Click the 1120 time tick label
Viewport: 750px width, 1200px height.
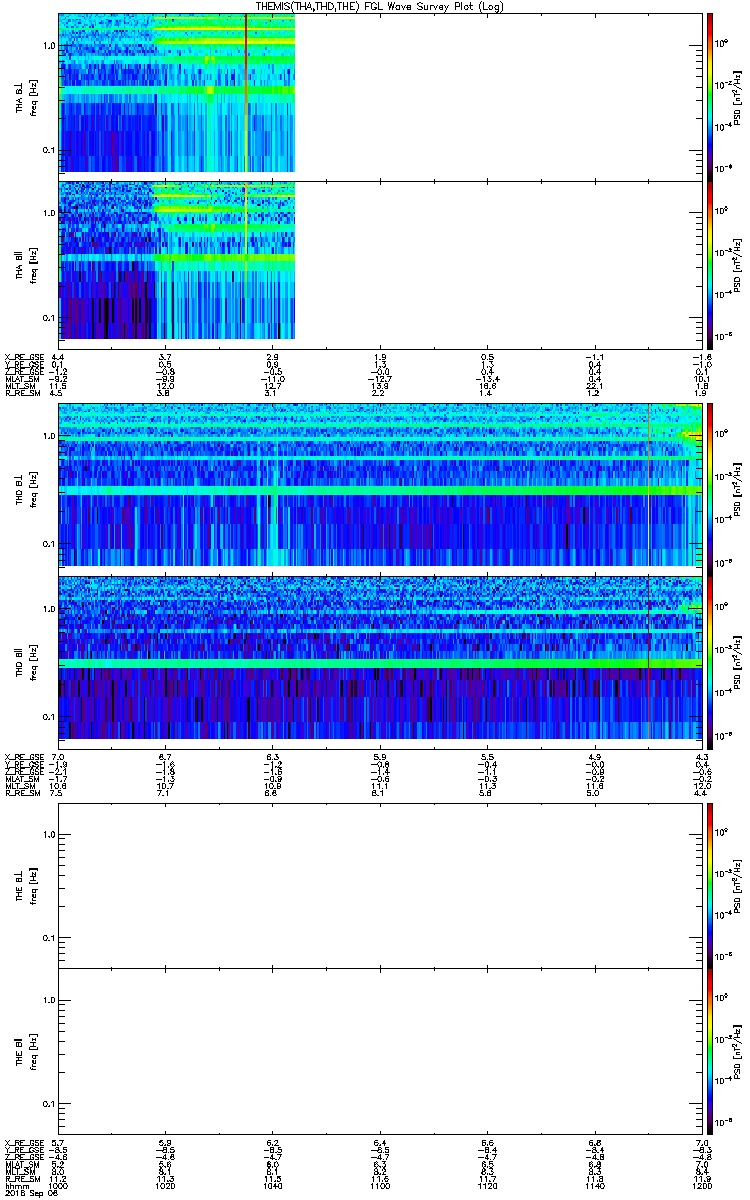tap(487, 1187)
